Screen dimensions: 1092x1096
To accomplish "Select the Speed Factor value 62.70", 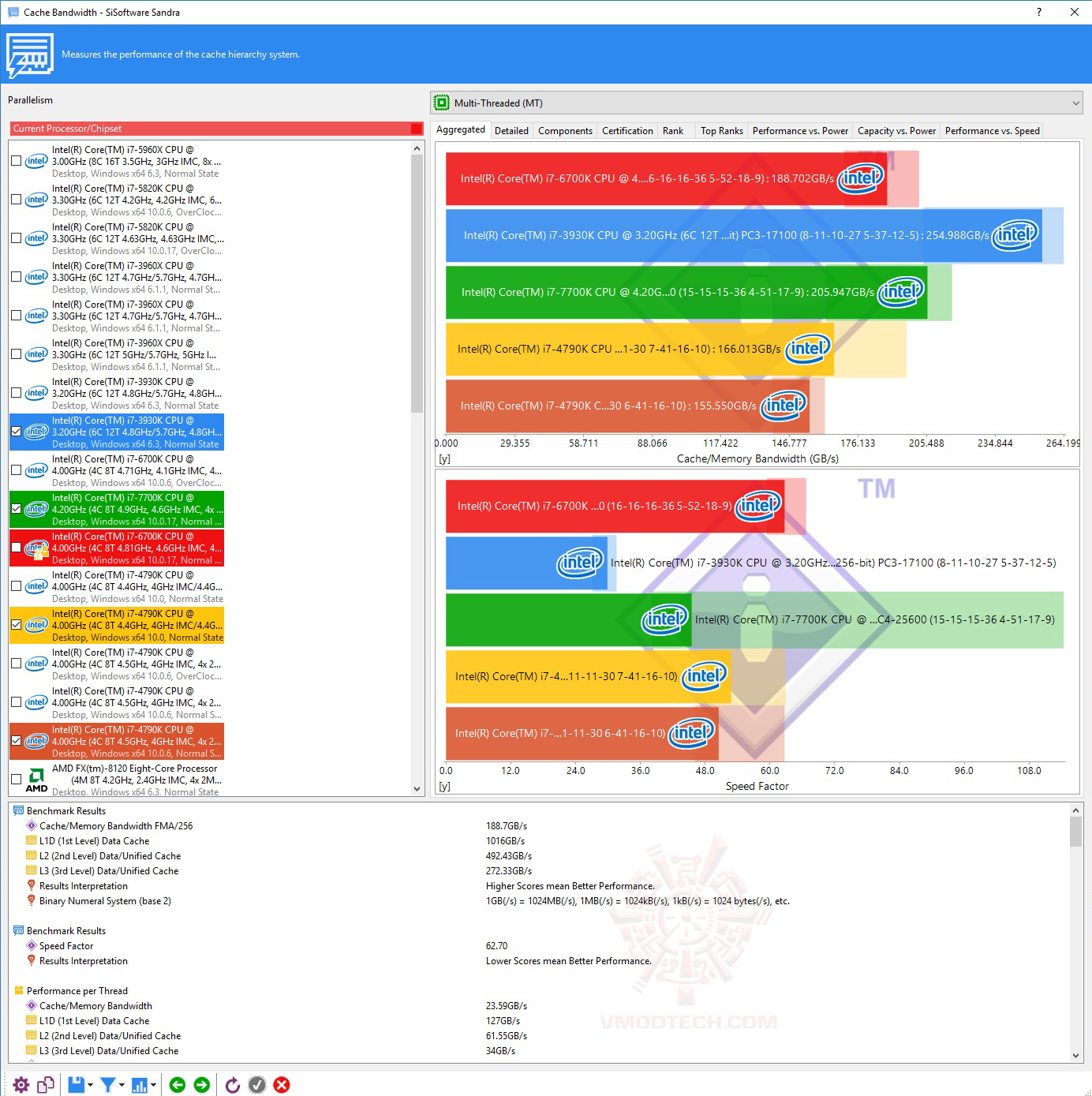I will coord(497,945).
